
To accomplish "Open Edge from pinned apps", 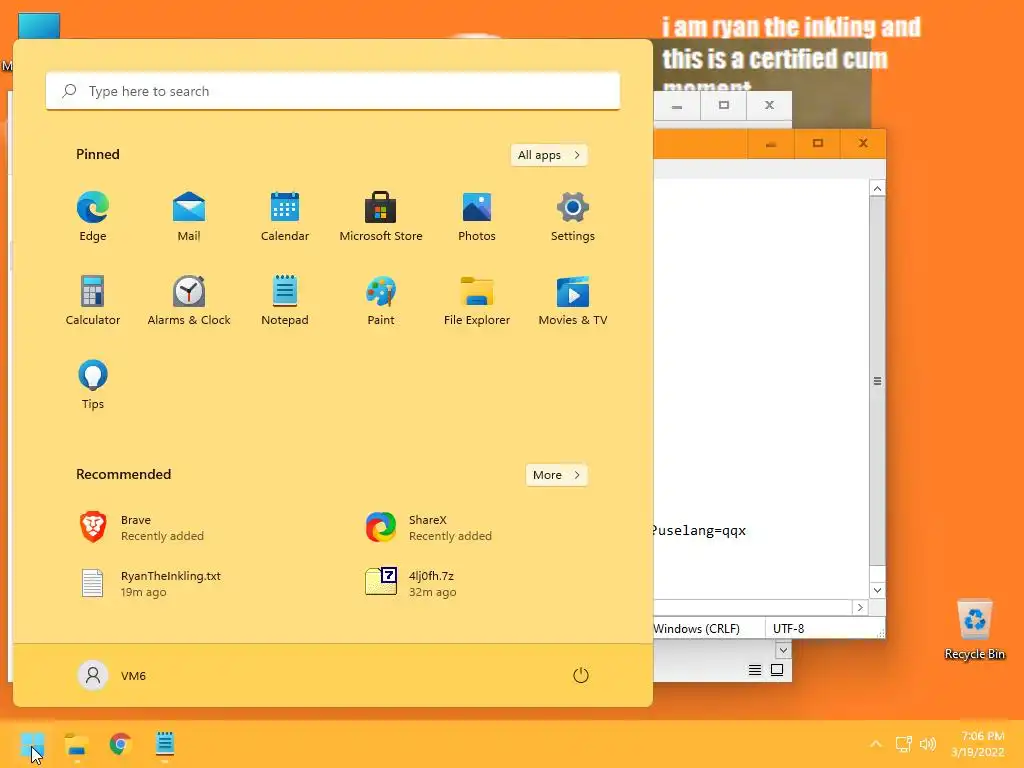I will 93,217.
